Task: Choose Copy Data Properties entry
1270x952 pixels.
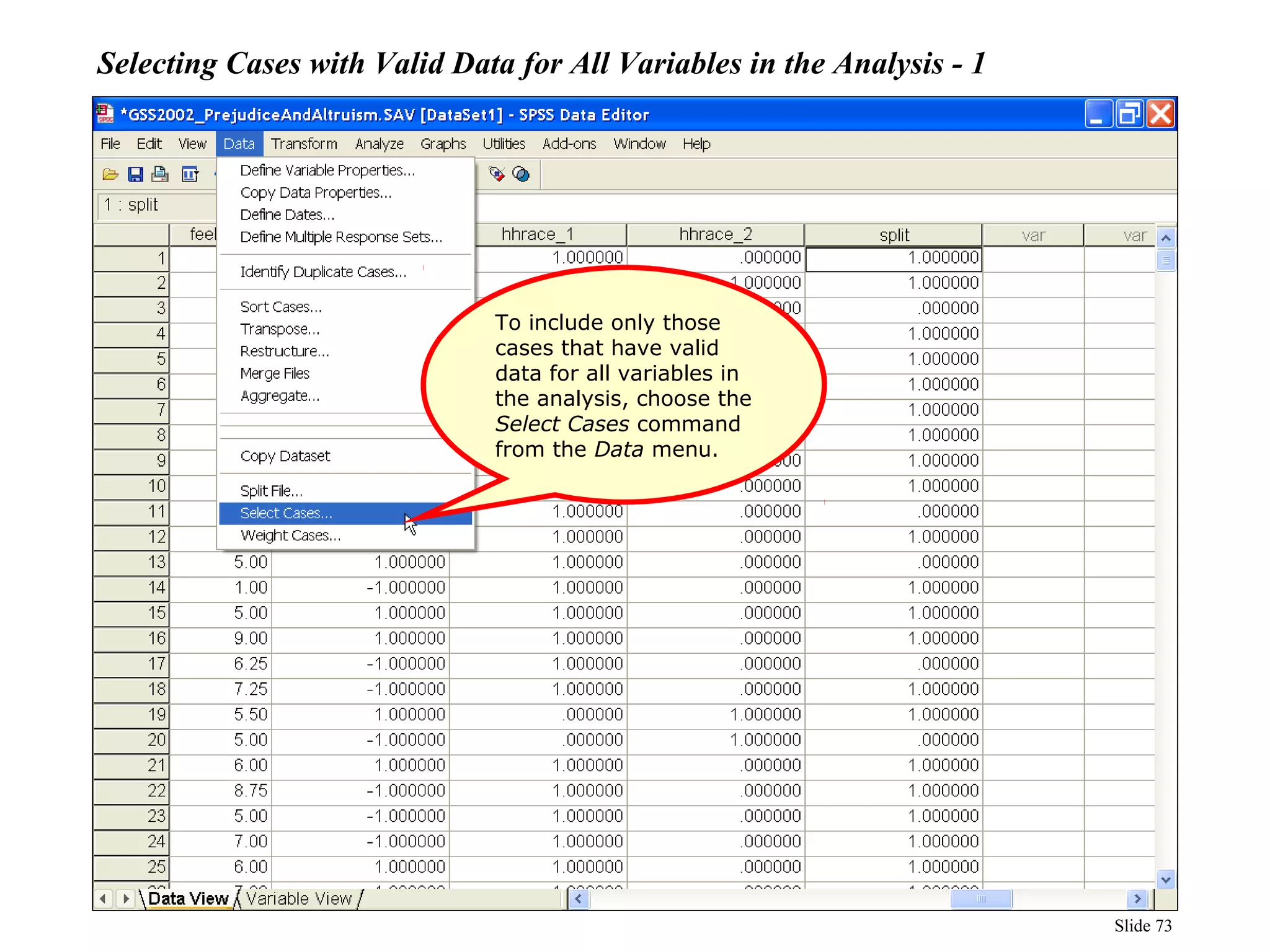Action: coord(345,193)
